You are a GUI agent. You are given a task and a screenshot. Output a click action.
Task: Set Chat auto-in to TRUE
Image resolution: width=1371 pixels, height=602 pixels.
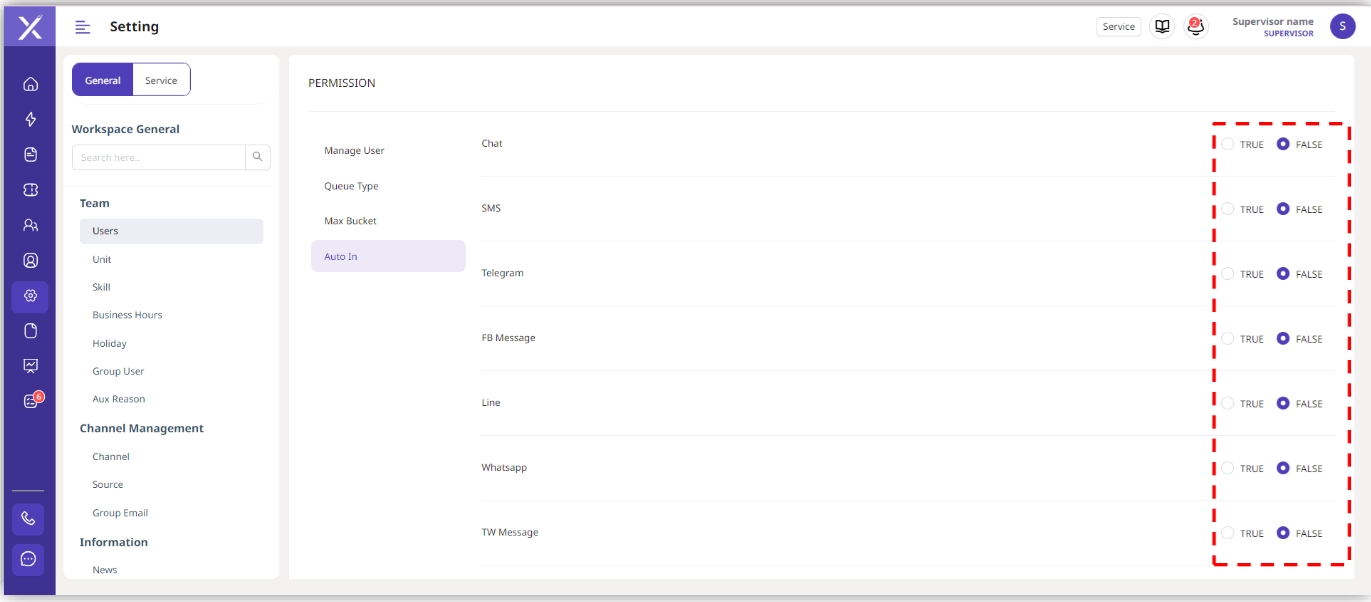click(1228, 144)
